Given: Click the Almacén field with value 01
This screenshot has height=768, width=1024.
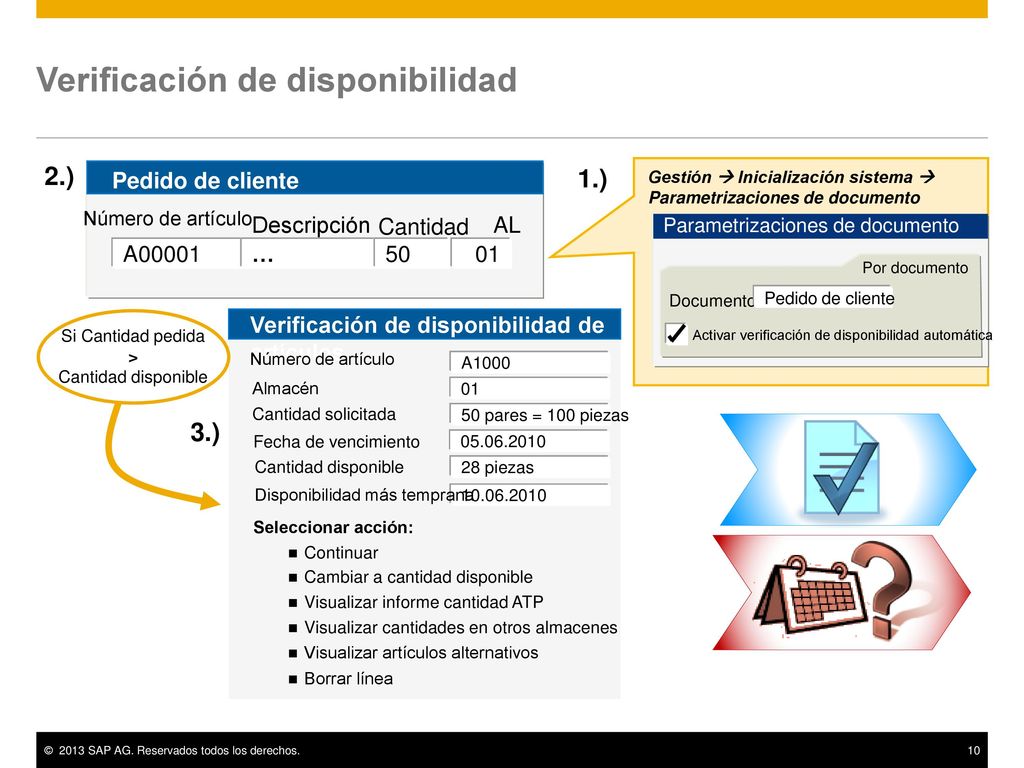Looking at the screenshot, I should 529,388.
